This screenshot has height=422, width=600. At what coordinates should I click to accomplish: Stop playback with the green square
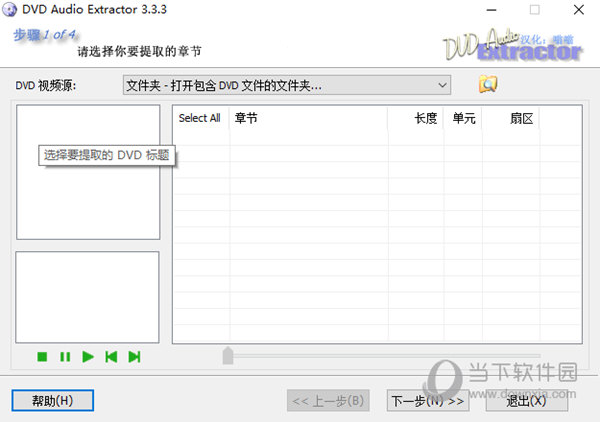coord(42,357)
